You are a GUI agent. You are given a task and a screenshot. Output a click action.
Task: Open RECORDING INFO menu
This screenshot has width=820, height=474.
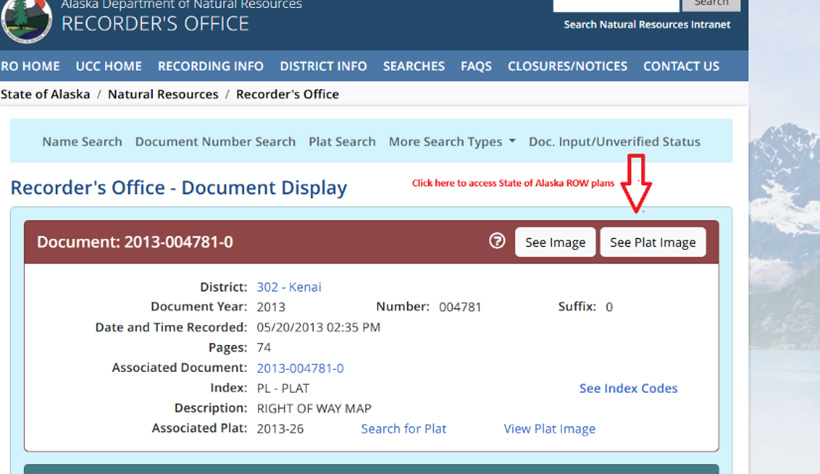click(x=211, y=66)
